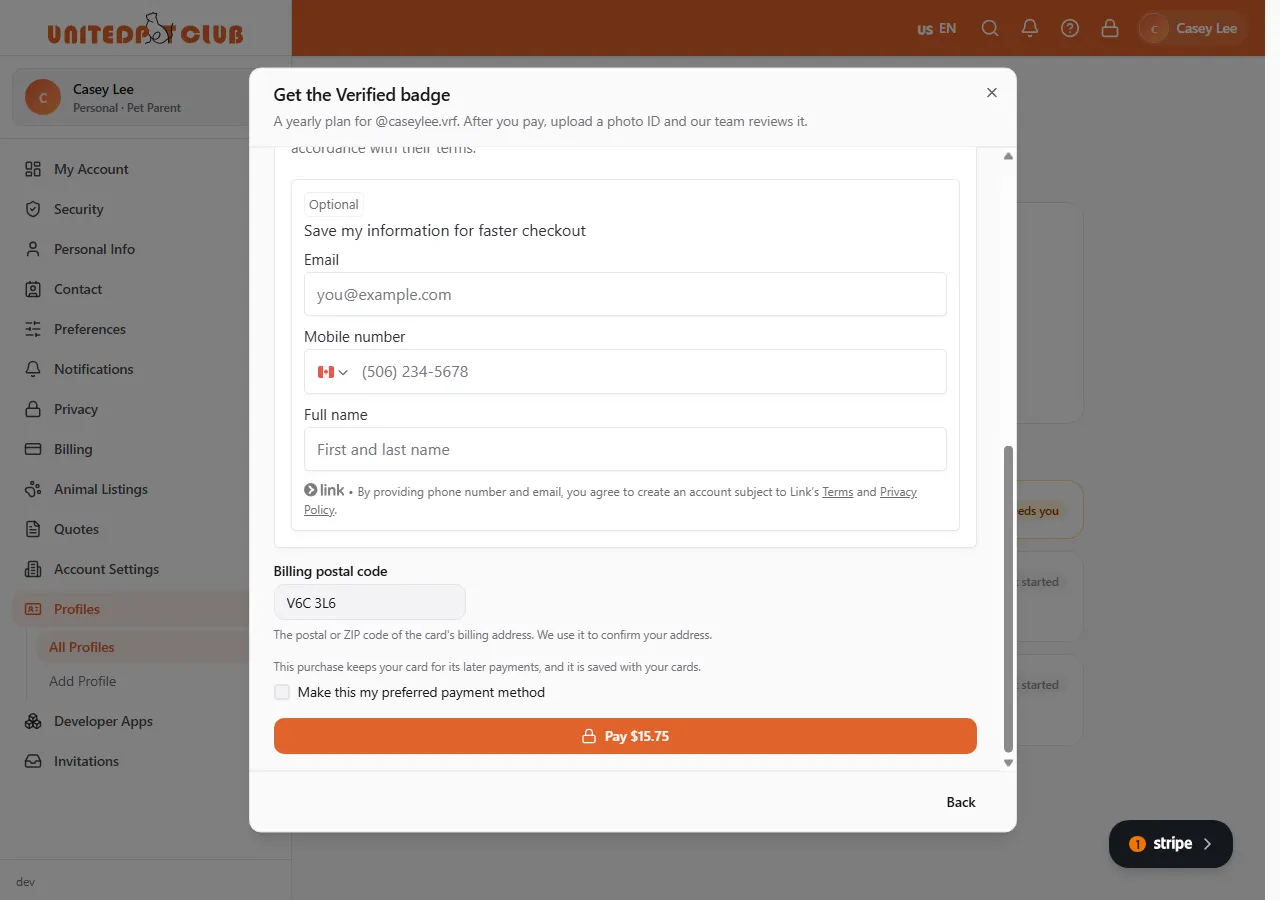Focus the Full name input field
The width and height of the screenshot is (1280, 900).
(625, 449)
